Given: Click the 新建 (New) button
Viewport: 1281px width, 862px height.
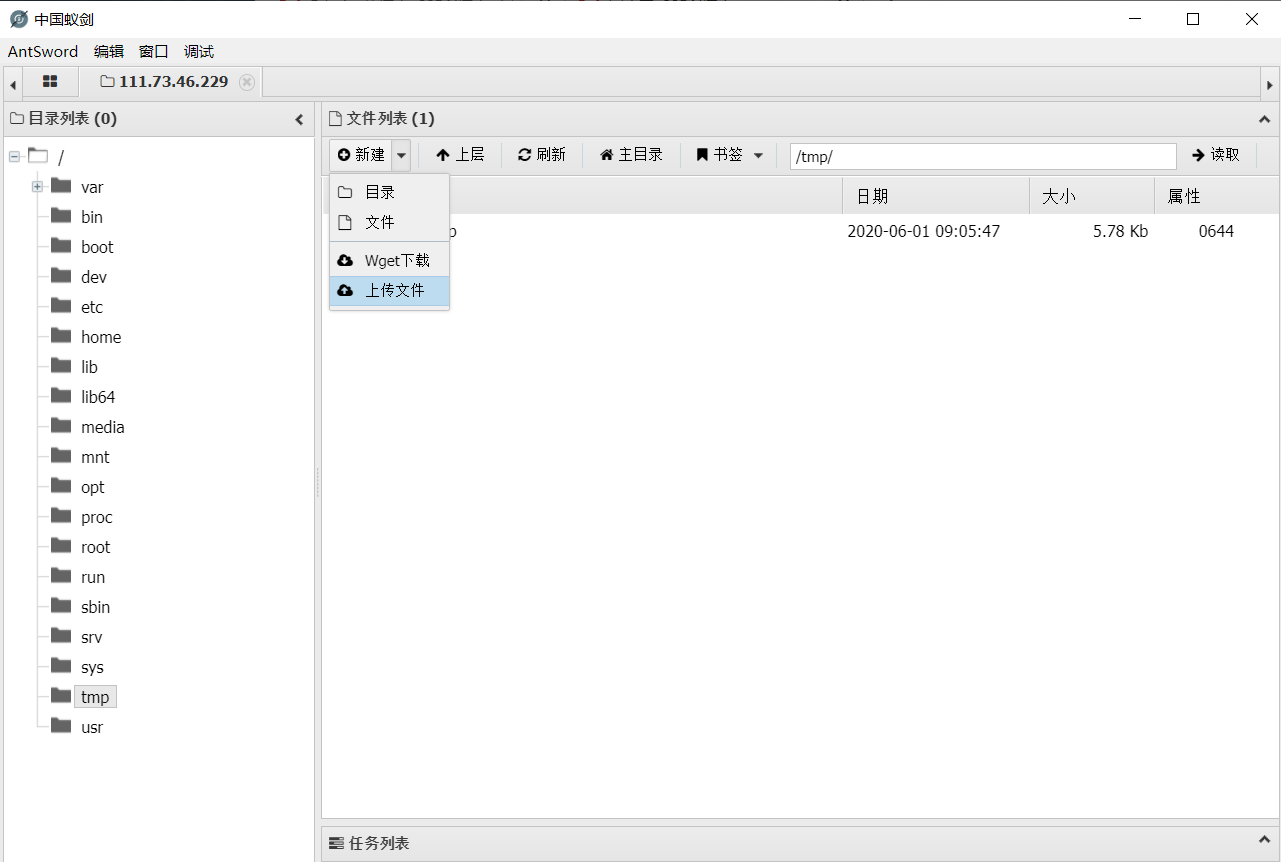Looking at the screenshot, I should pyautogui.click(x=361, y=155).
